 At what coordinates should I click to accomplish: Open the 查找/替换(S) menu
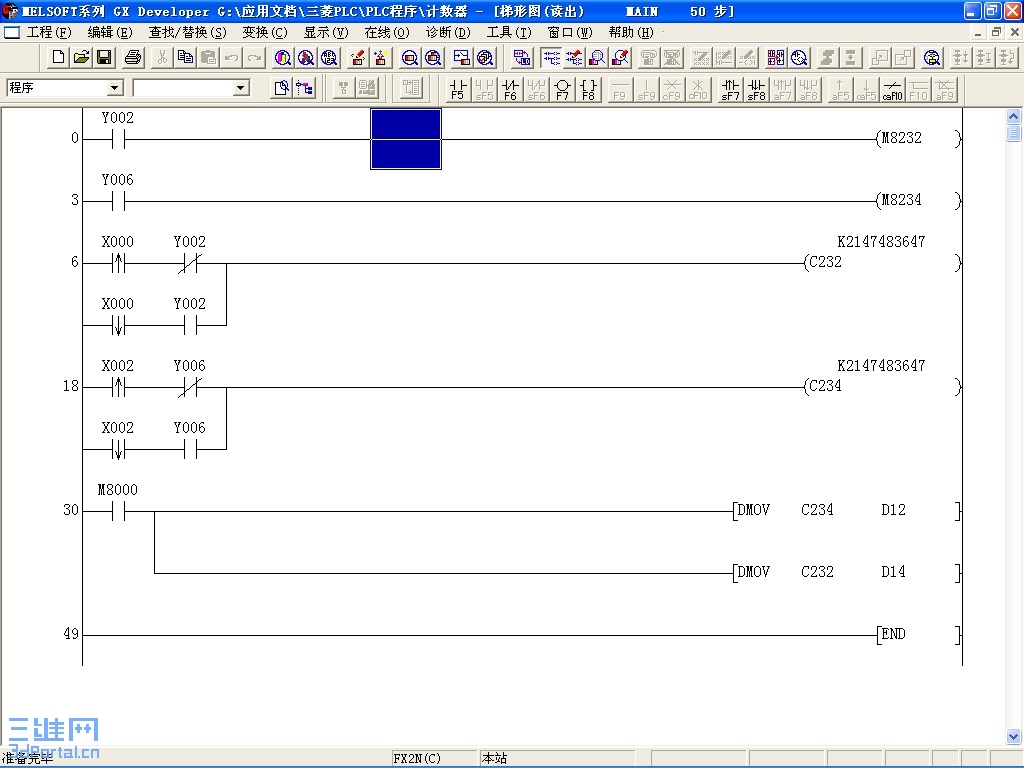click(x=187, y=32)
